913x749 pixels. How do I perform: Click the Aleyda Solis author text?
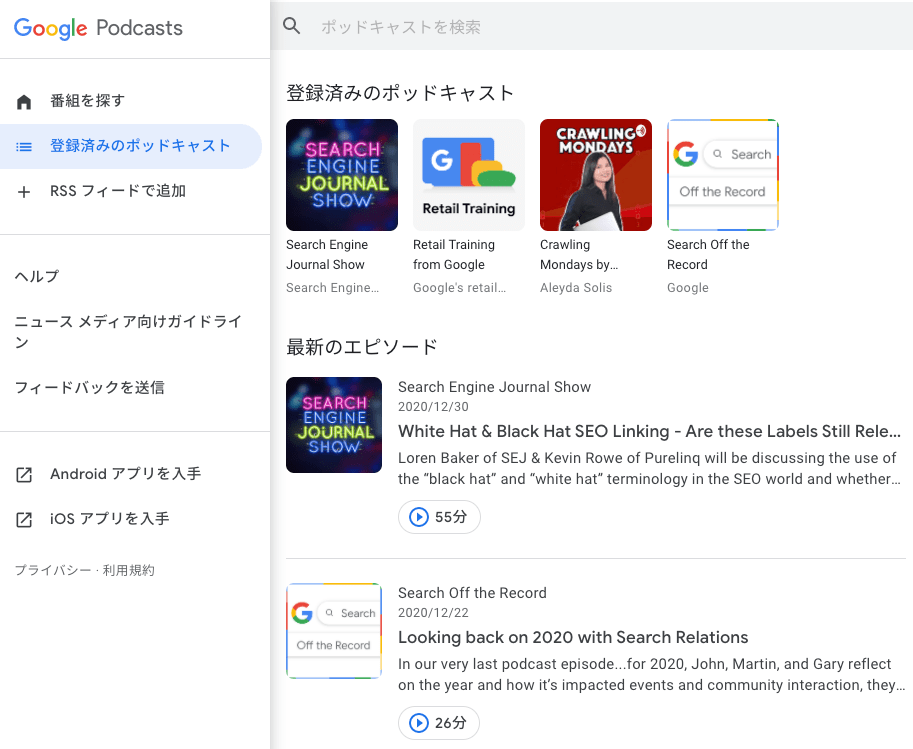pyautogui.click(x=576, y=288)
